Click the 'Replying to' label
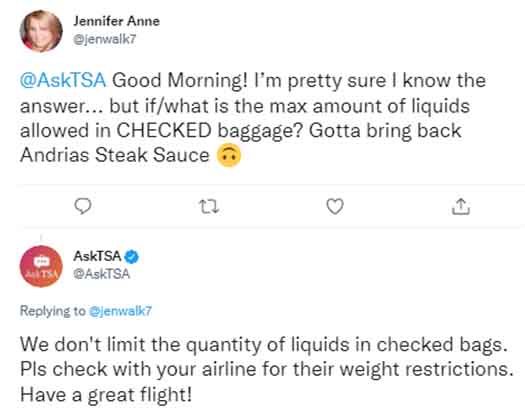Screen dimensions: 525x412 click(53, 311)
